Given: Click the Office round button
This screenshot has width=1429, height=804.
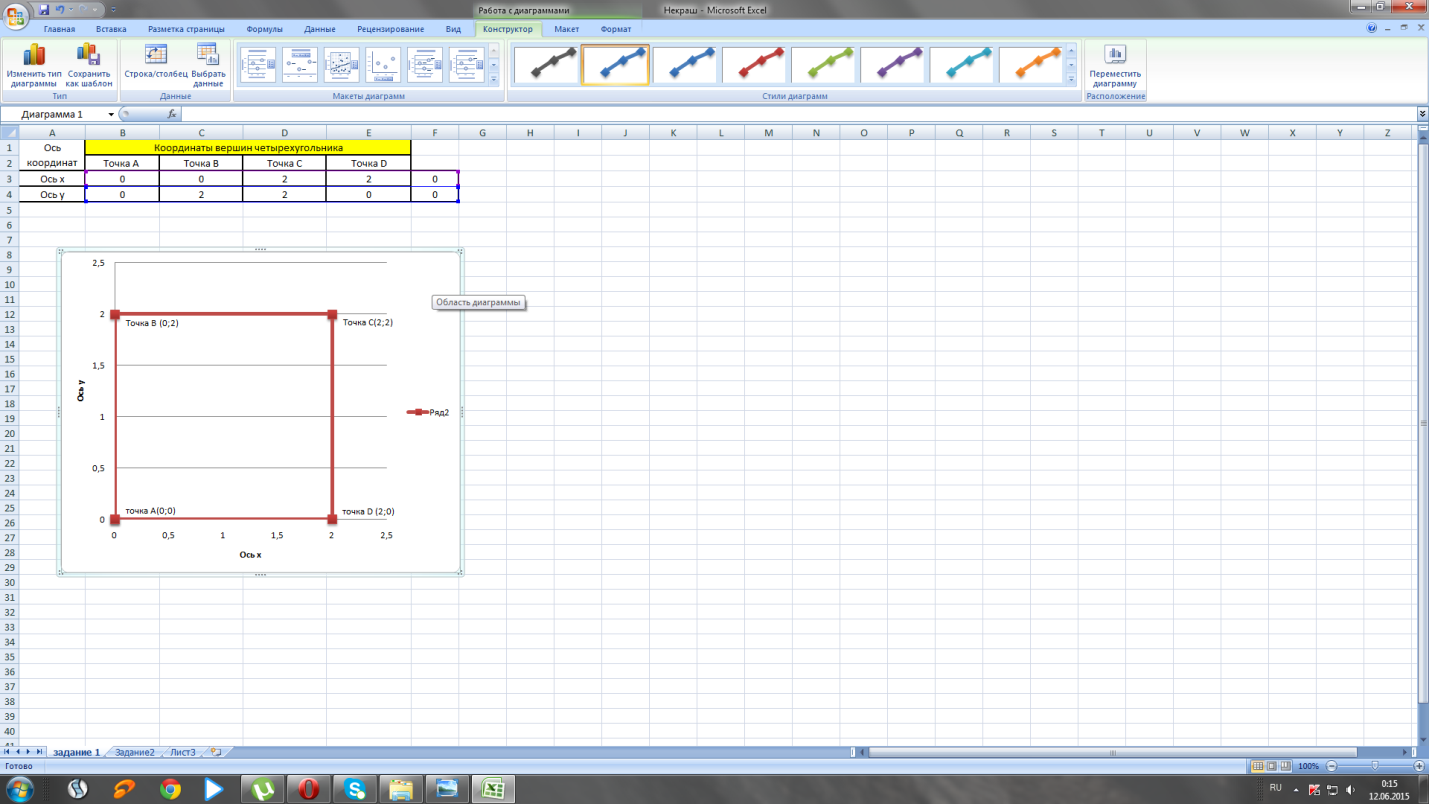Looking at the screenshot, I should (x=15, y=15).
